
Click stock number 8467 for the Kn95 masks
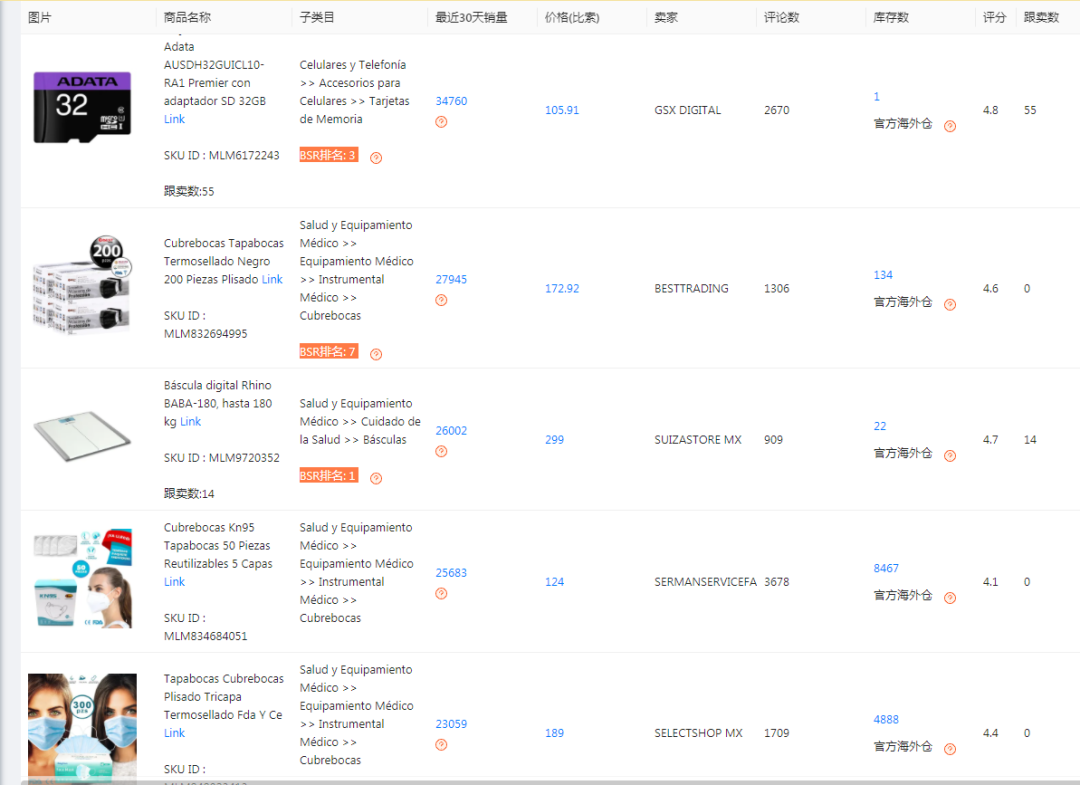pos(885,567)
